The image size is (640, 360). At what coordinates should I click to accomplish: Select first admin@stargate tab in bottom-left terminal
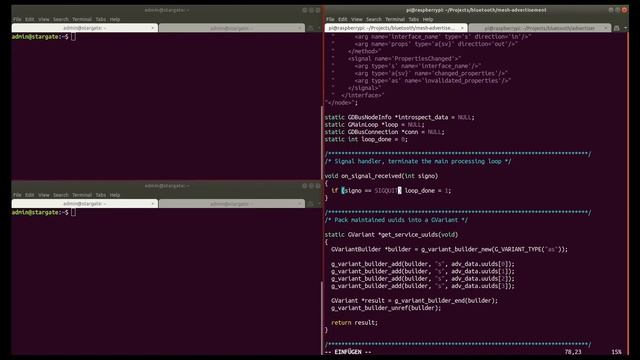coord(84,204)
